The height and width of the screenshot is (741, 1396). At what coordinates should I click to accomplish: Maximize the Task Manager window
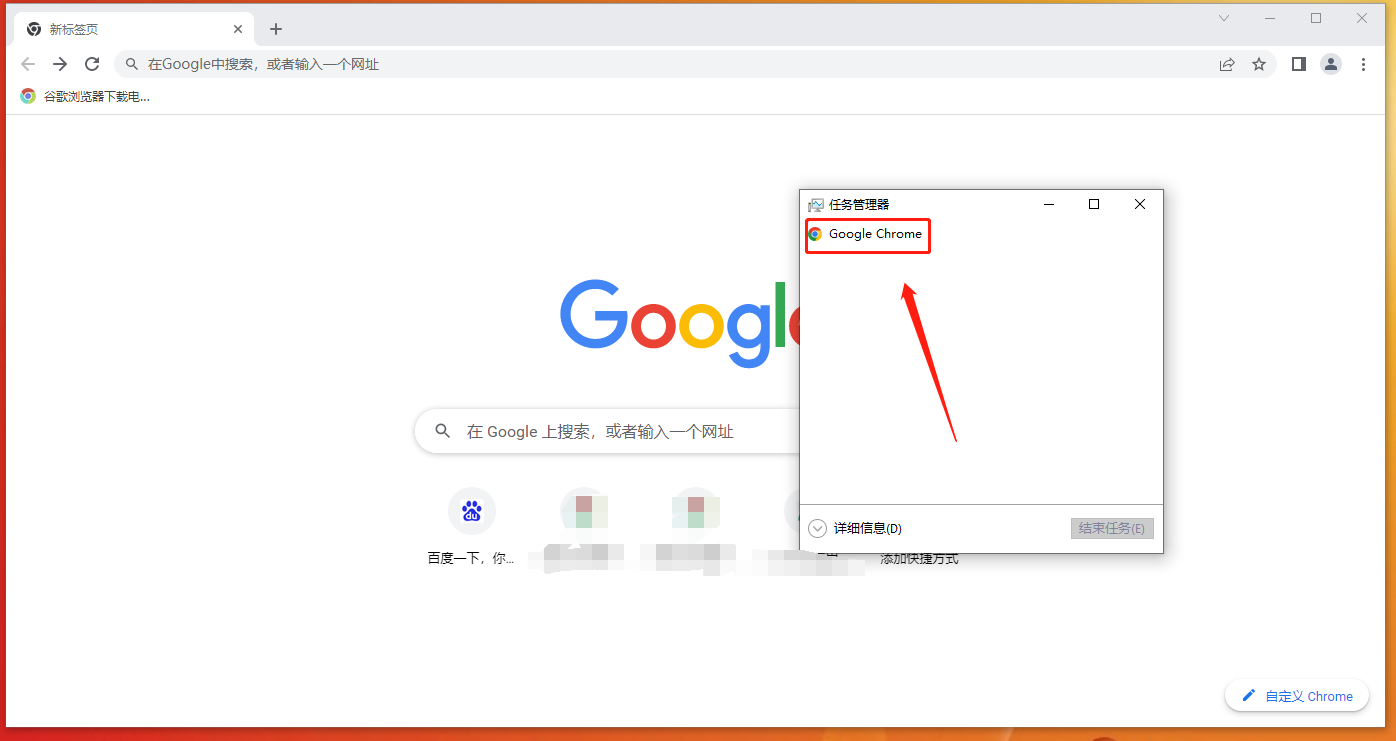(x=1094, y=204)
